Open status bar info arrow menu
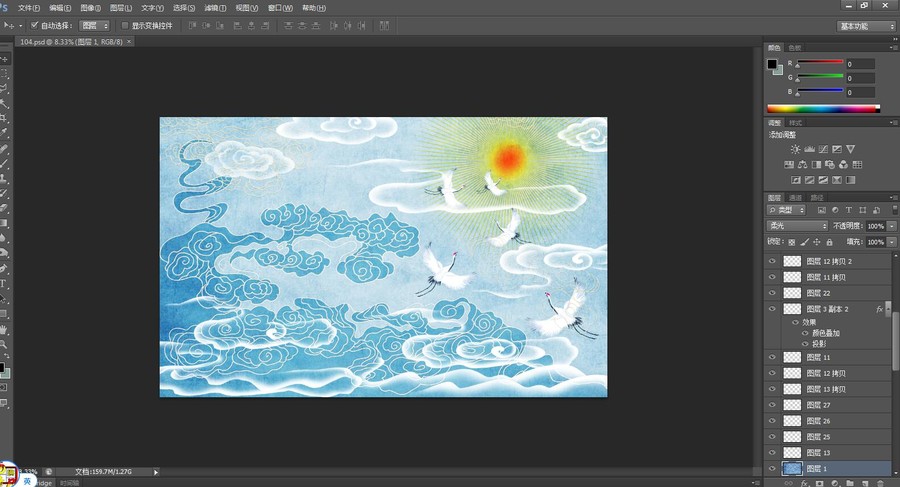900x487 pixels. click(x=156, y=472)
